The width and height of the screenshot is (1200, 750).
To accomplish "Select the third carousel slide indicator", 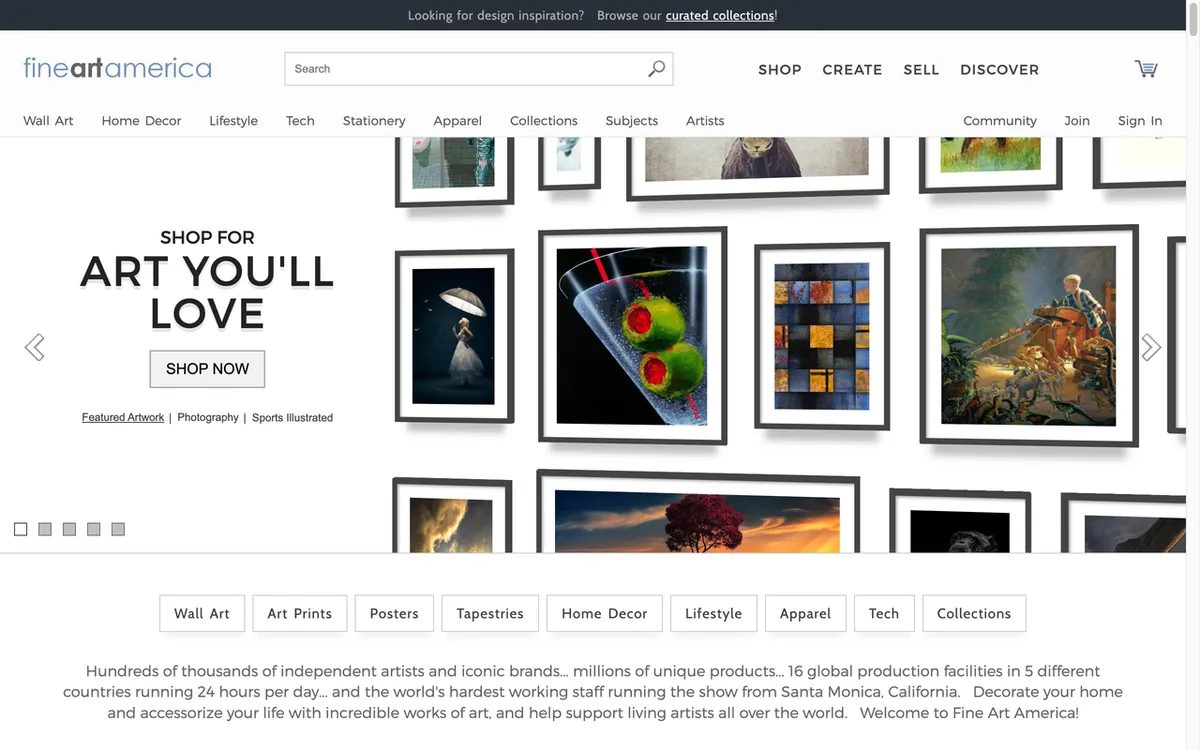I will click(x=69, y=529).
